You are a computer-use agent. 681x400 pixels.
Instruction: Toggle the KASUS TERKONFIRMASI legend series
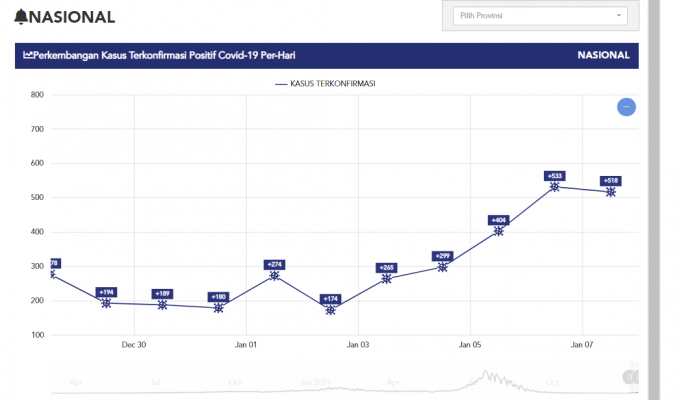332,84
